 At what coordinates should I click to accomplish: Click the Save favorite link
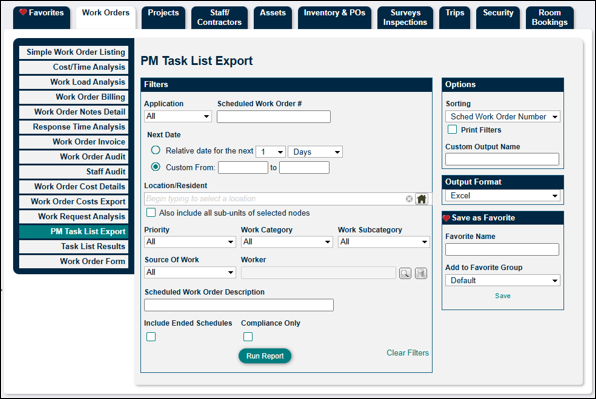(502, 296)
